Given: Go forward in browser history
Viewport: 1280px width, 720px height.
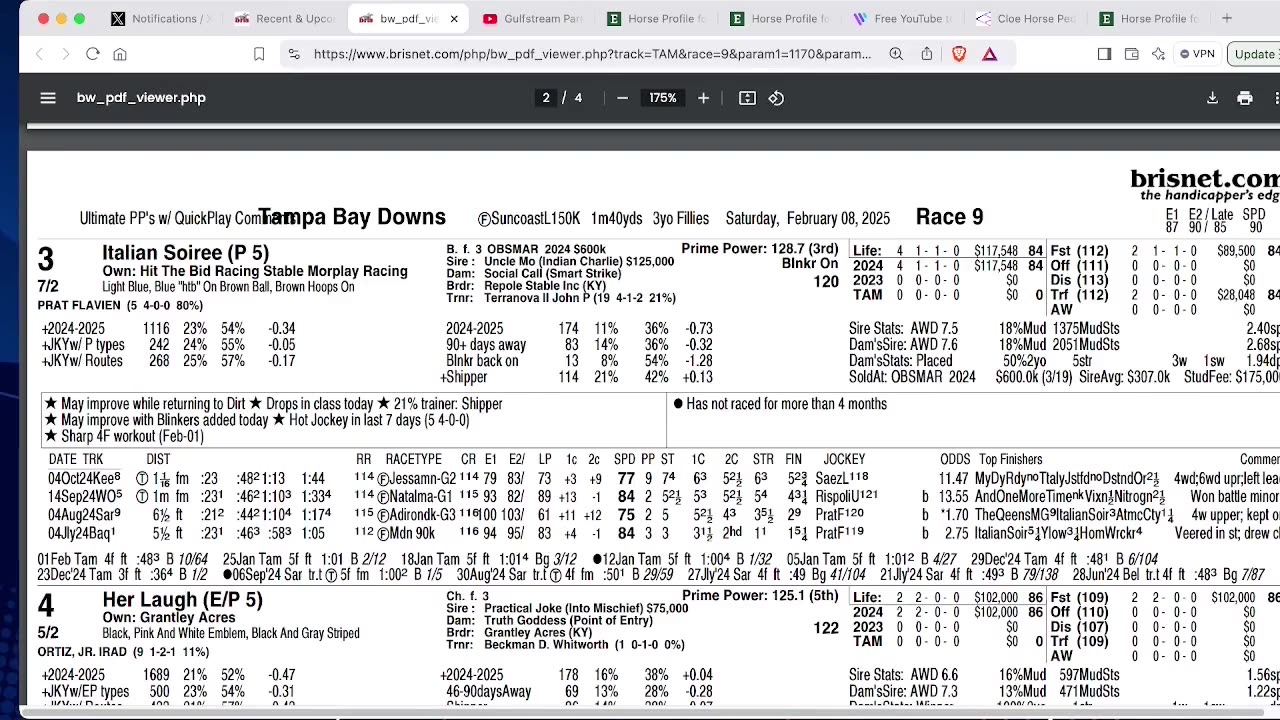Looking at the screenshot, I should [x=65, y=54].
